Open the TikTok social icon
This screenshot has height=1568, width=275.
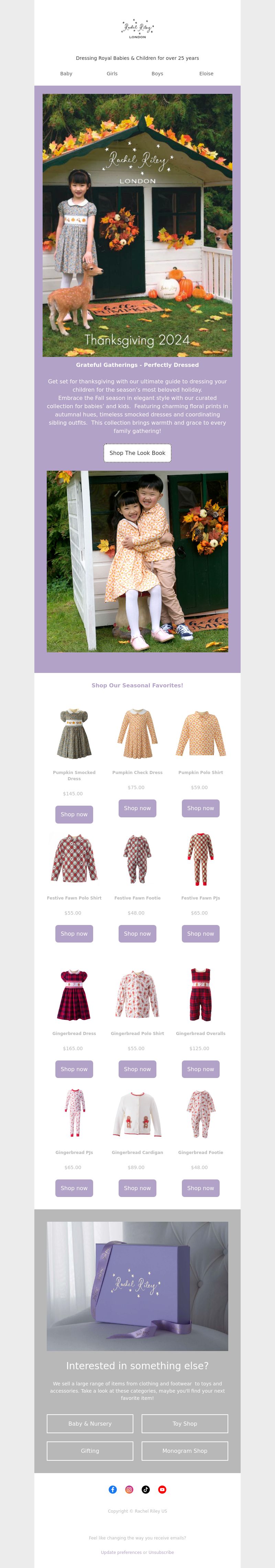[145, 1490]
